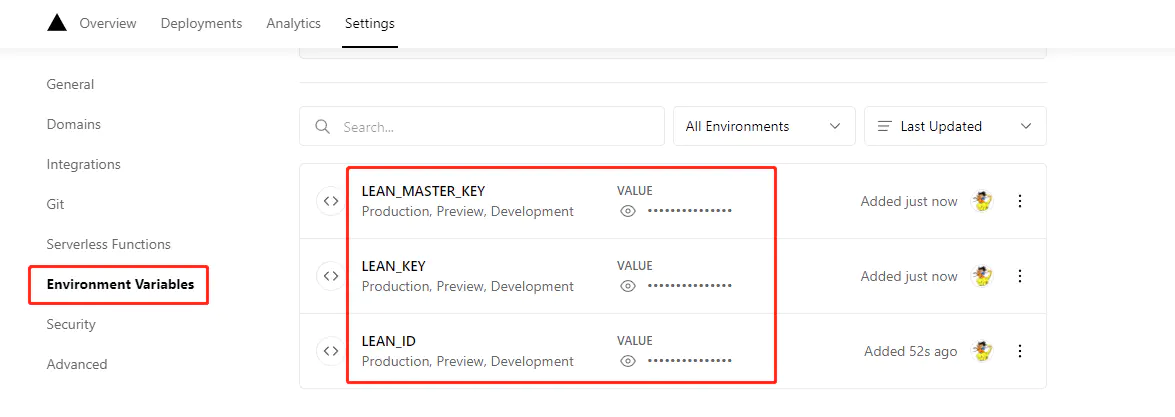Click 'Added just now' in the LEAN_MASTER_KEY row
Viewport: 1175px width, 417px height.
pyautogui.click(x=909, y=201)
